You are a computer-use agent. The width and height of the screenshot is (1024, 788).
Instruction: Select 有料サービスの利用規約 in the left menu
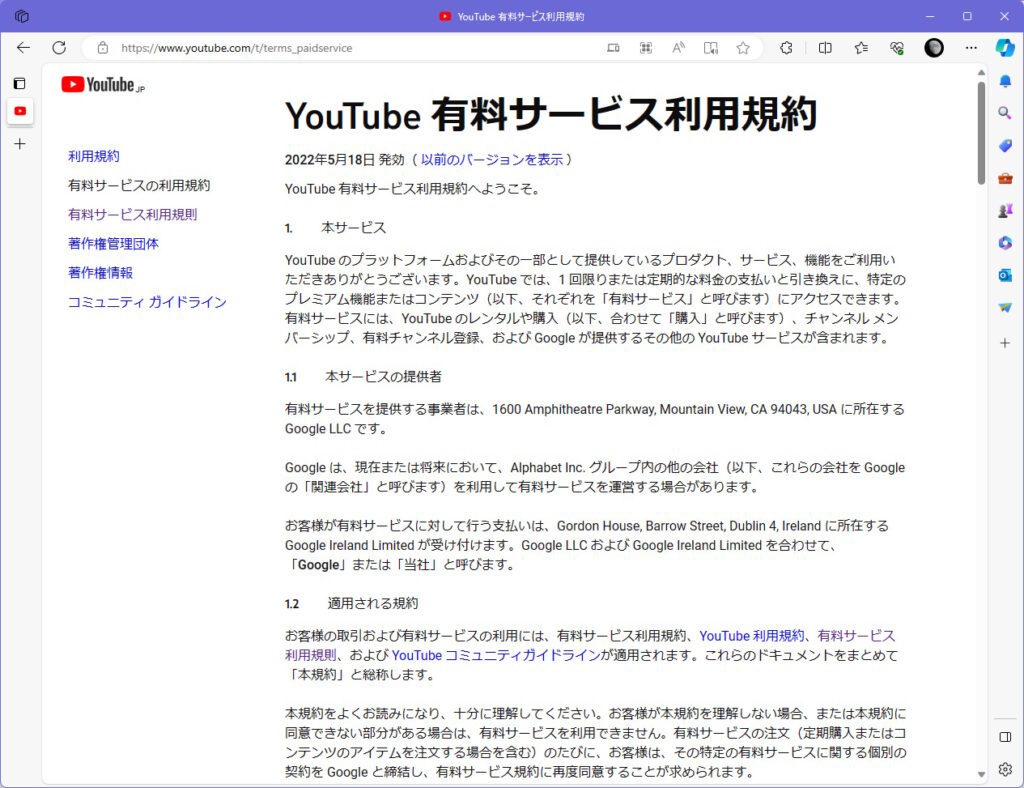coord(139,185)
